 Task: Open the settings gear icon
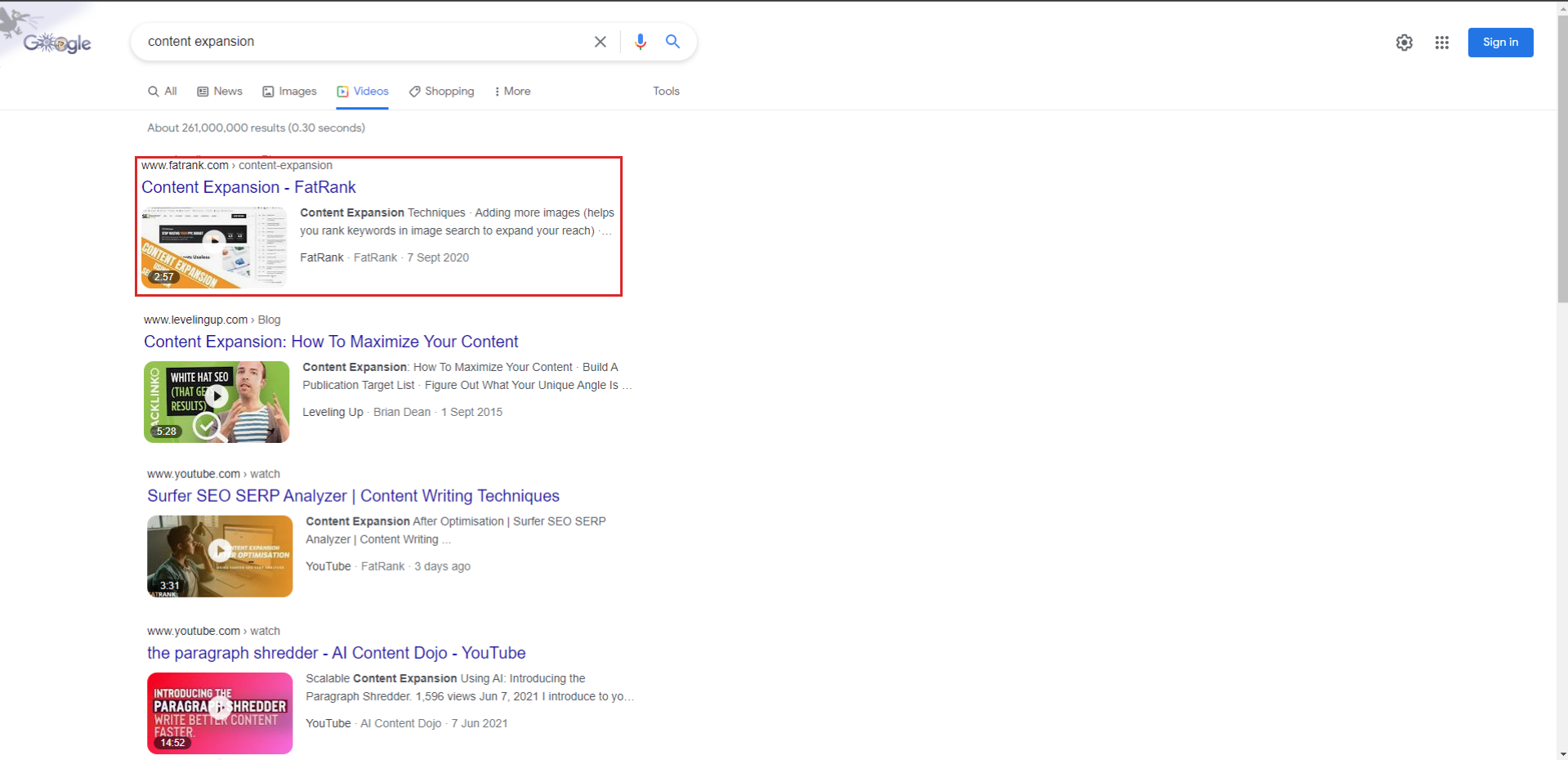tap(1404, 42)
